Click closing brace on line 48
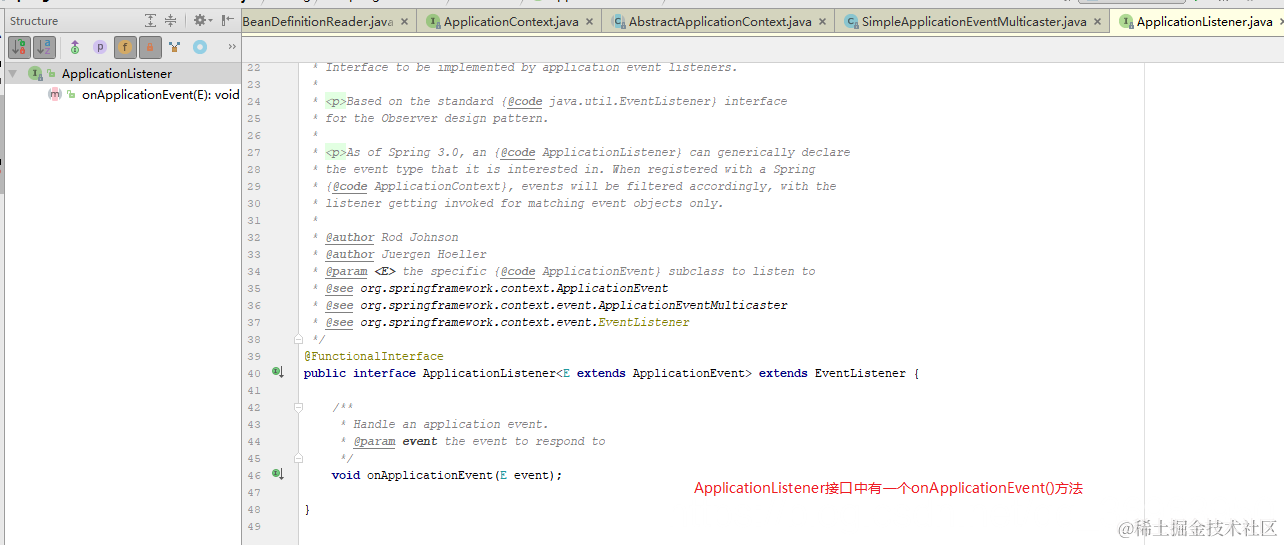Screen dimensions: 1284x545 [x=308, y=509]
